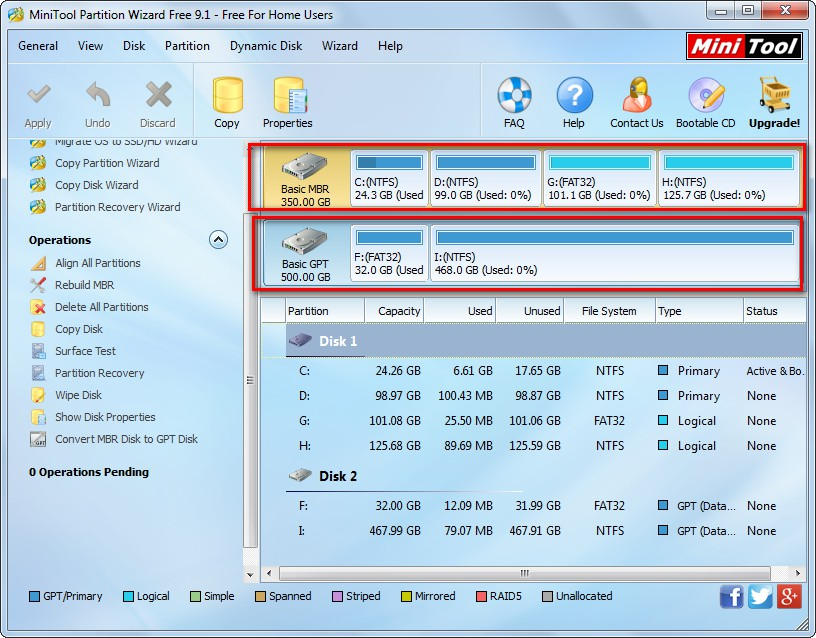Select the Basic MBR 350 GB disk
Image resolution: width=816 pixels, height=638 pixels.
[x=305, y=178]
